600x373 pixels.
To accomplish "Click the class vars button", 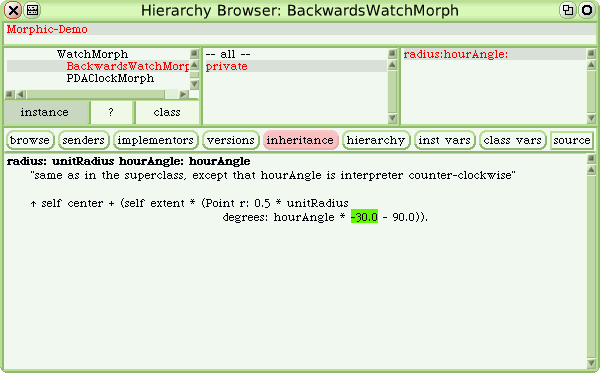I will [512, 140].
